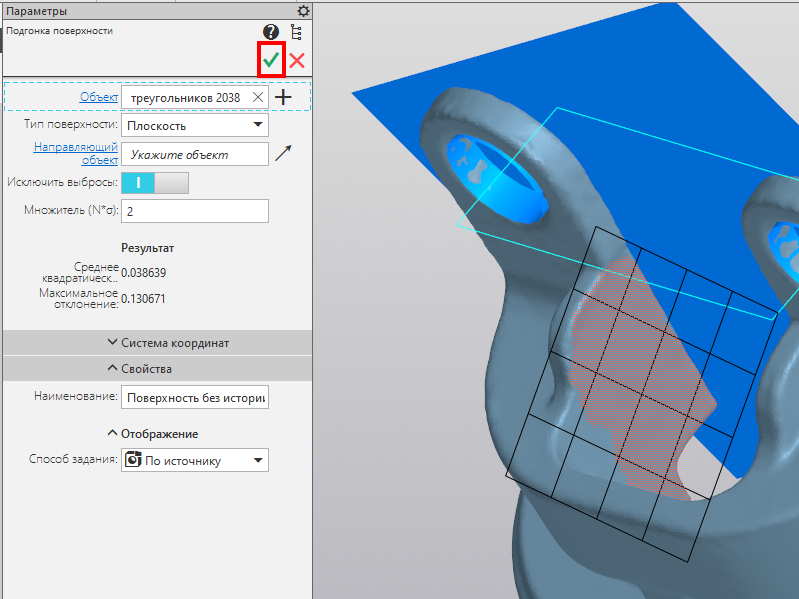This screenshot has width=799, height=599.
Task: Click the camera icon in the "По источнику" dropdown
Action: (x=133, y=459)
